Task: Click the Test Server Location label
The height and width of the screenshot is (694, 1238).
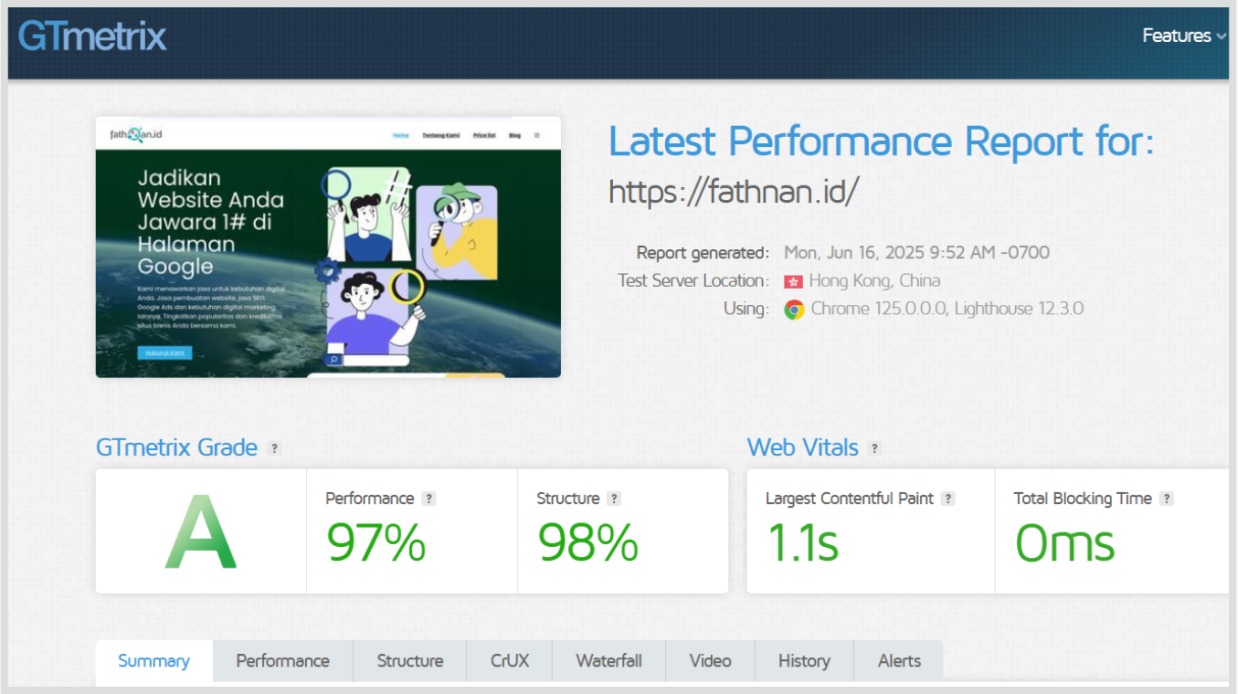Action: pyautogui.click(x=694, y=281)
